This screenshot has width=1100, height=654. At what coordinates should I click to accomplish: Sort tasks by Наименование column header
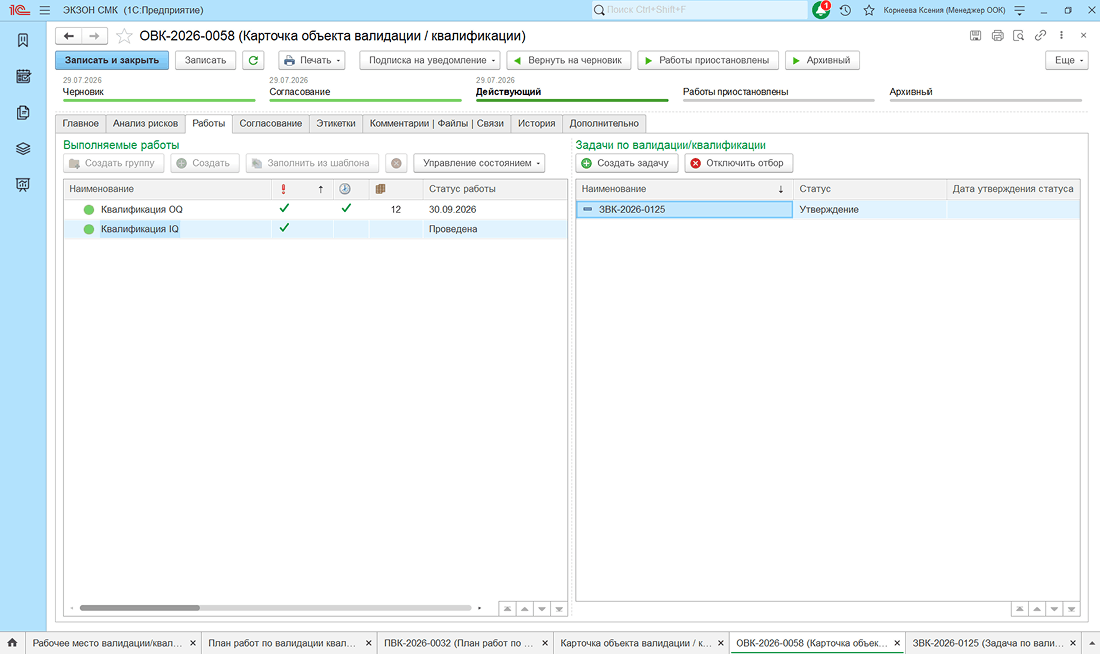[x=684, y=189]
